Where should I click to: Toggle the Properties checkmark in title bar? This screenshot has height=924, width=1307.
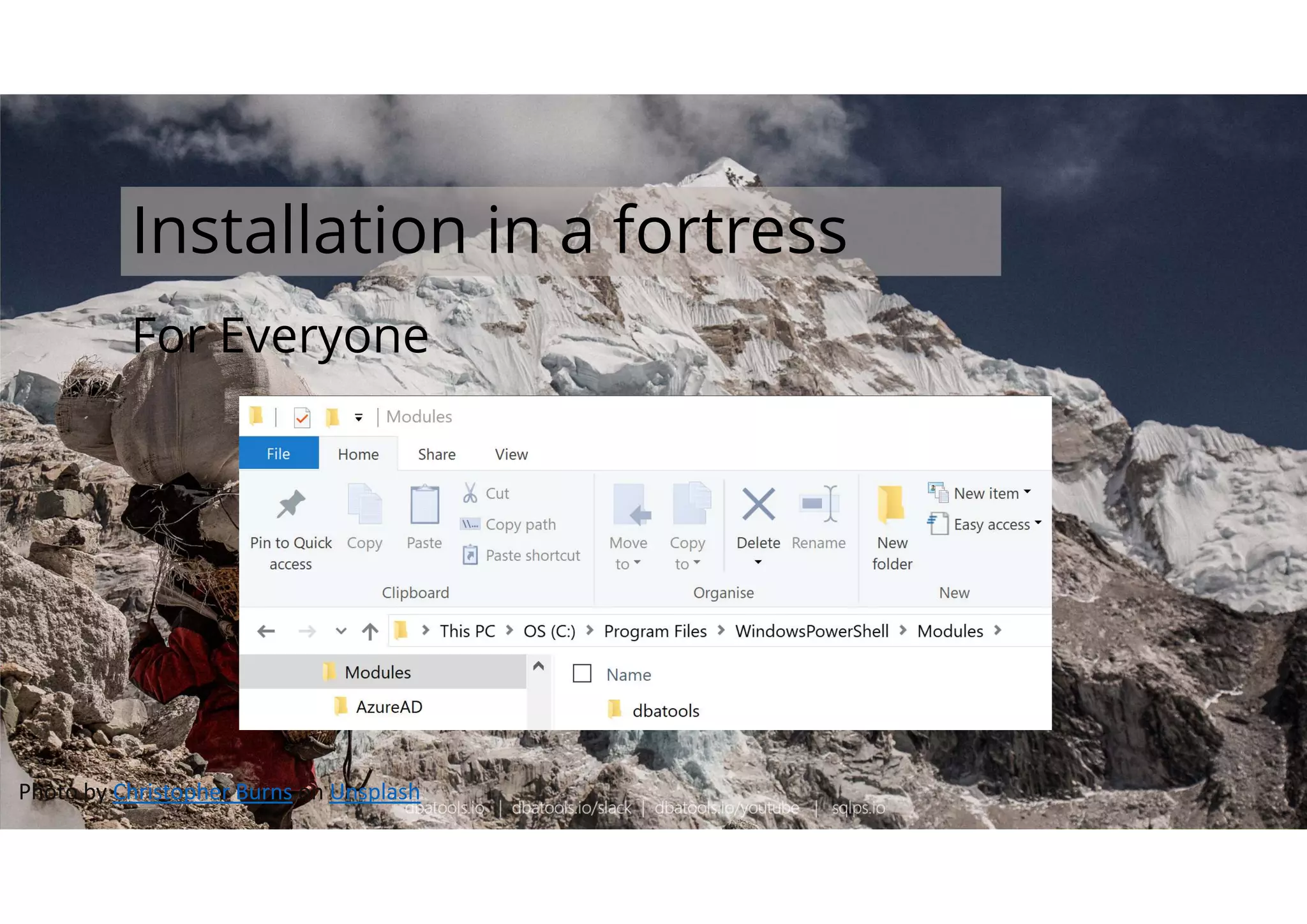[x=302, y=417]
